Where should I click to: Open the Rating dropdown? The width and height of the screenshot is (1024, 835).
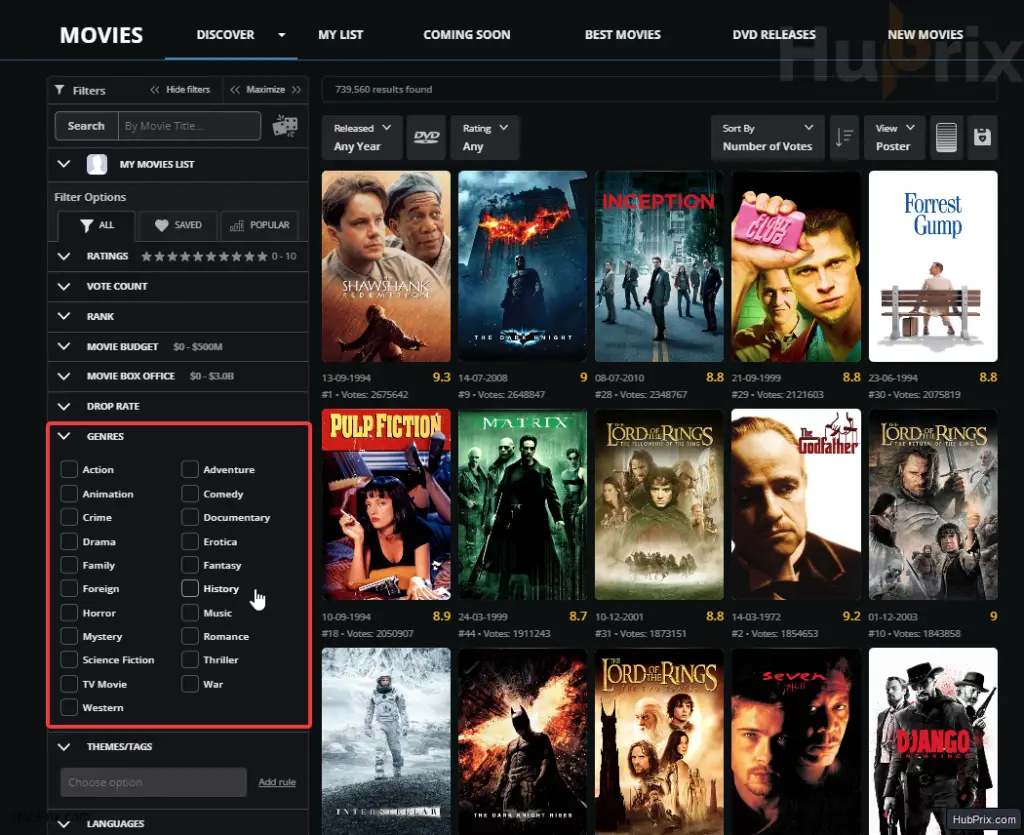click(485, 137)
